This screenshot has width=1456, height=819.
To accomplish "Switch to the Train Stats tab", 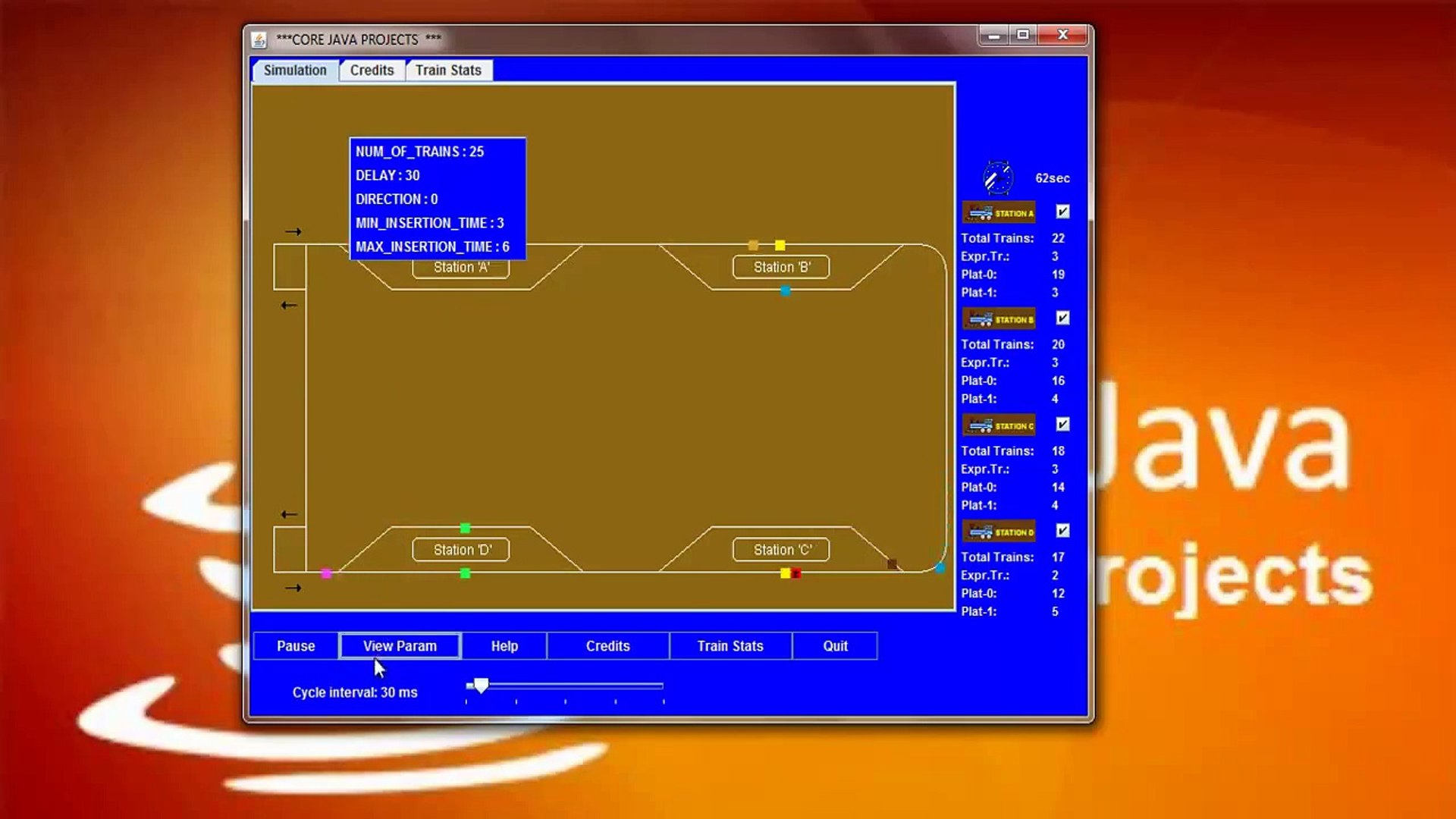I will point(448,71).
